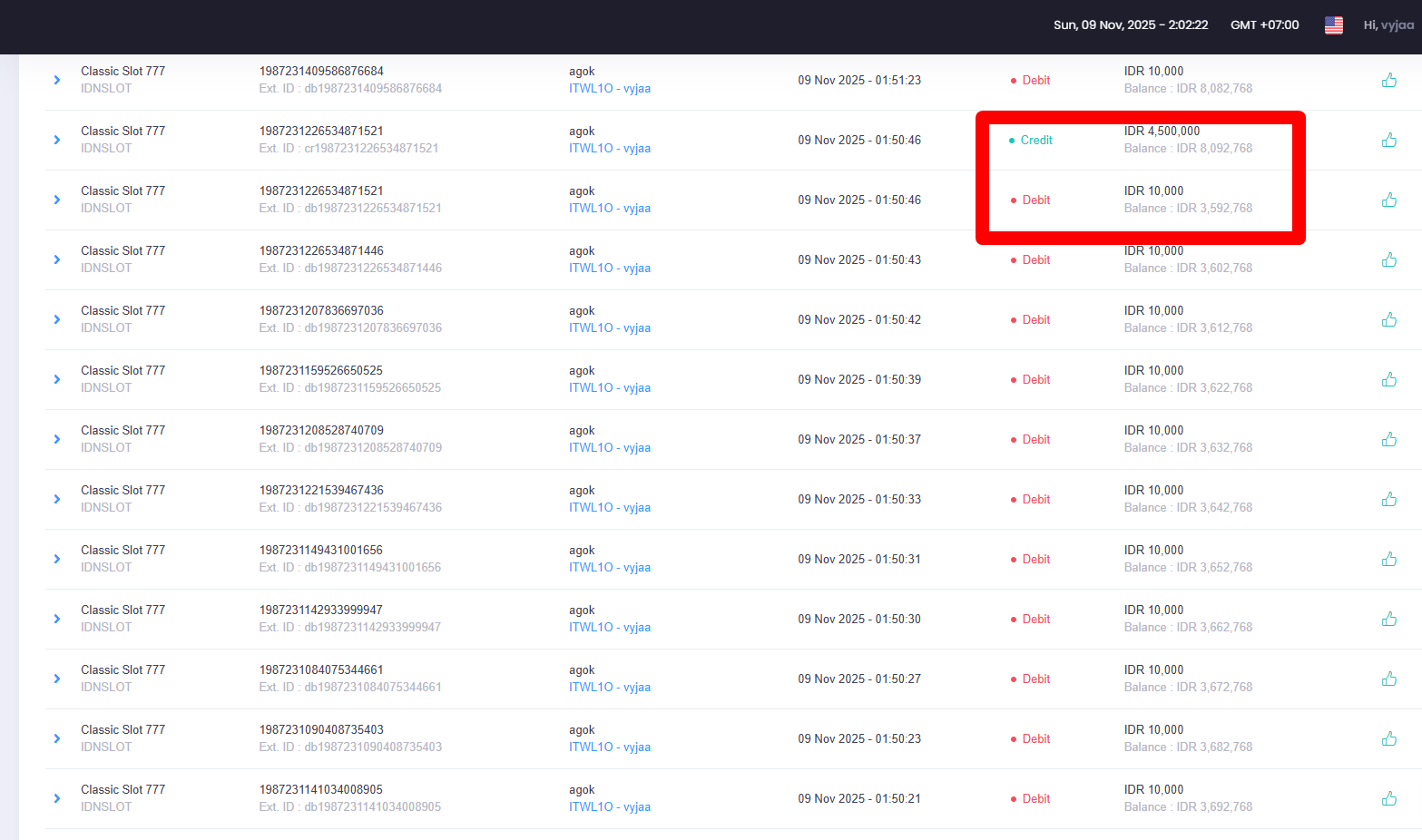Viewport: 1422px width, 840px height.
Task: Click the thumbs-up icon for the 01:50:31 row
Action: tap(1389, 559)
